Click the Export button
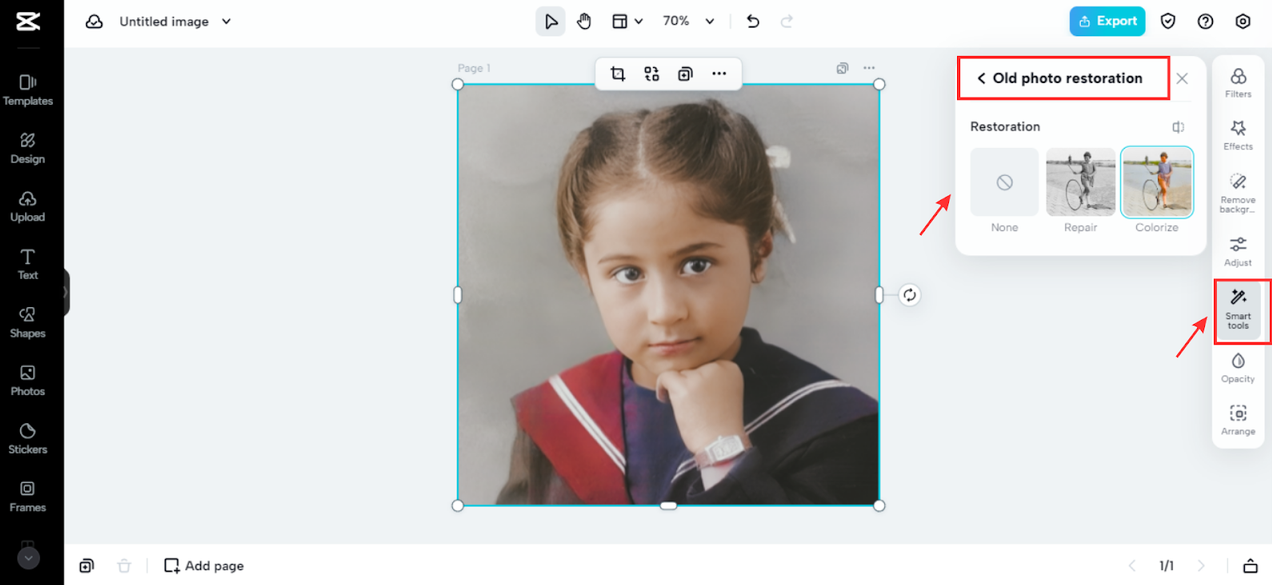This screenshot has height=585, width=1272. [1107, 21]
